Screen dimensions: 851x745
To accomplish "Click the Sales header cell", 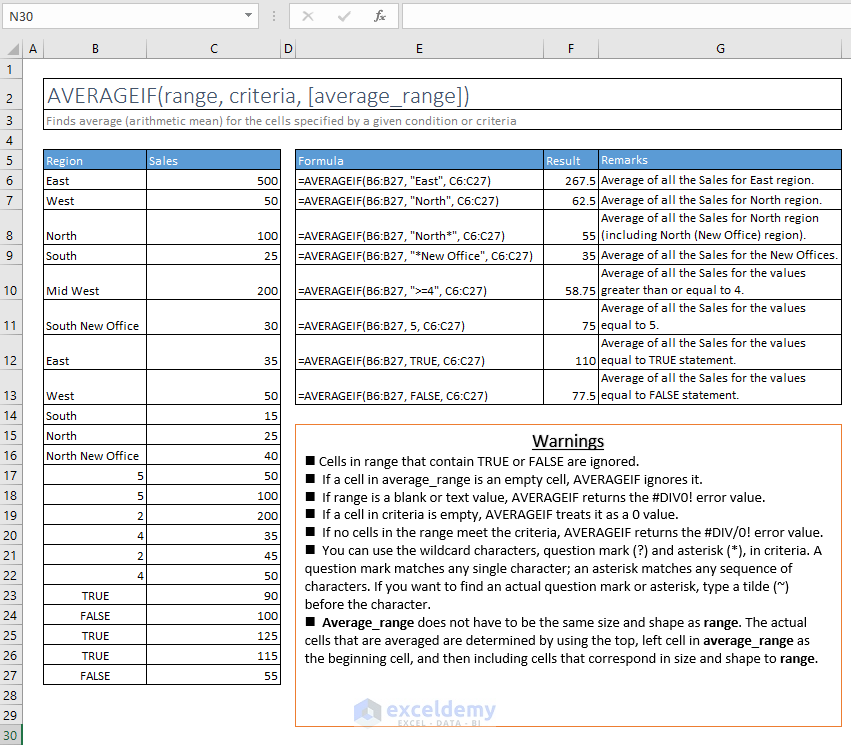I will pos(213,160).
